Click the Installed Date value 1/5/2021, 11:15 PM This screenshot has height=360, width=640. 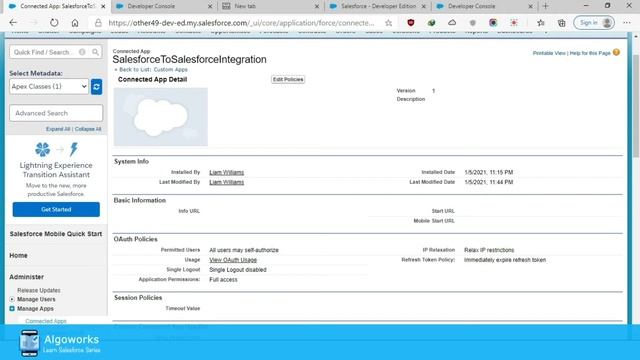489,172
